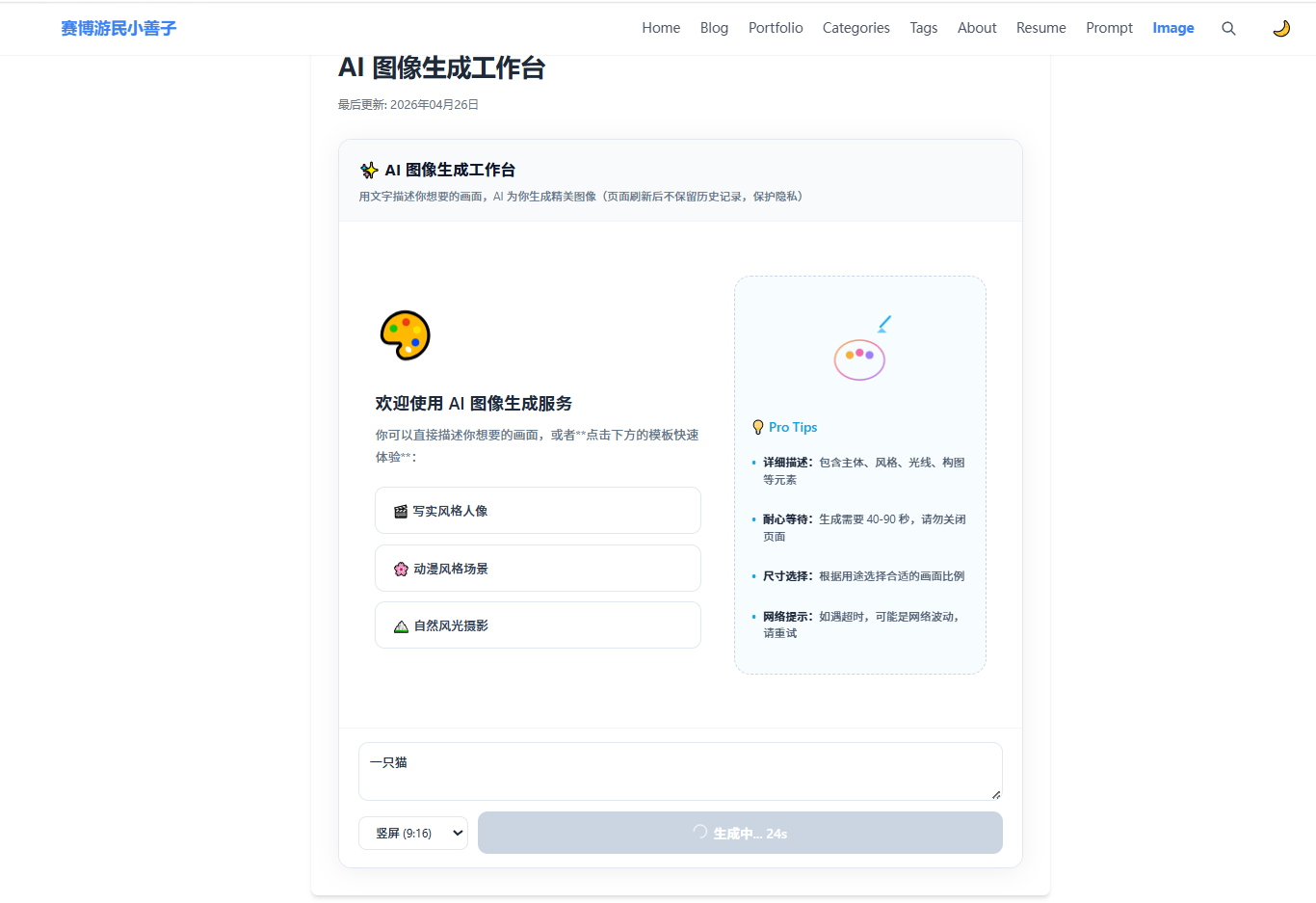Choose the 动漫风格场景 template
This screenshot has height=903, width=1316.
(538, 569)
